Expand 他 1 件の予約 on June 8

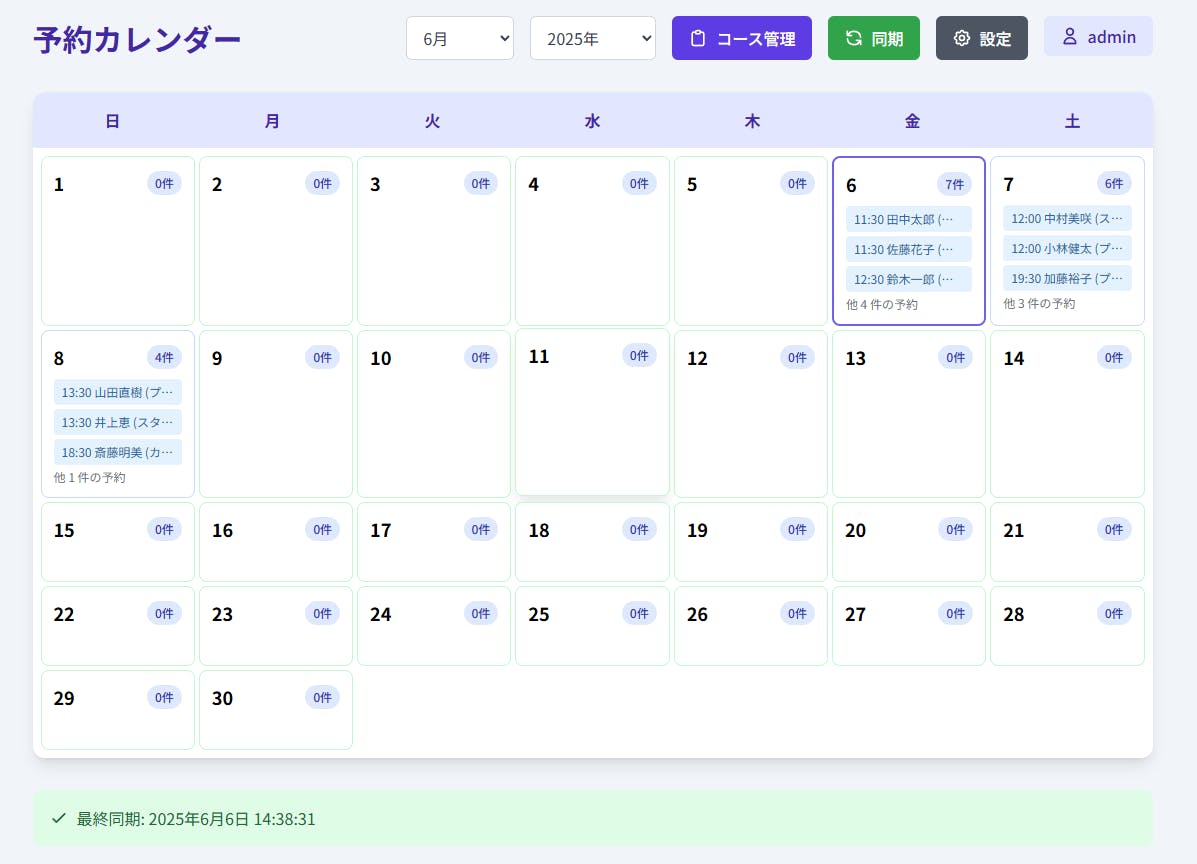pyautogui.click(x=89, y=477)
